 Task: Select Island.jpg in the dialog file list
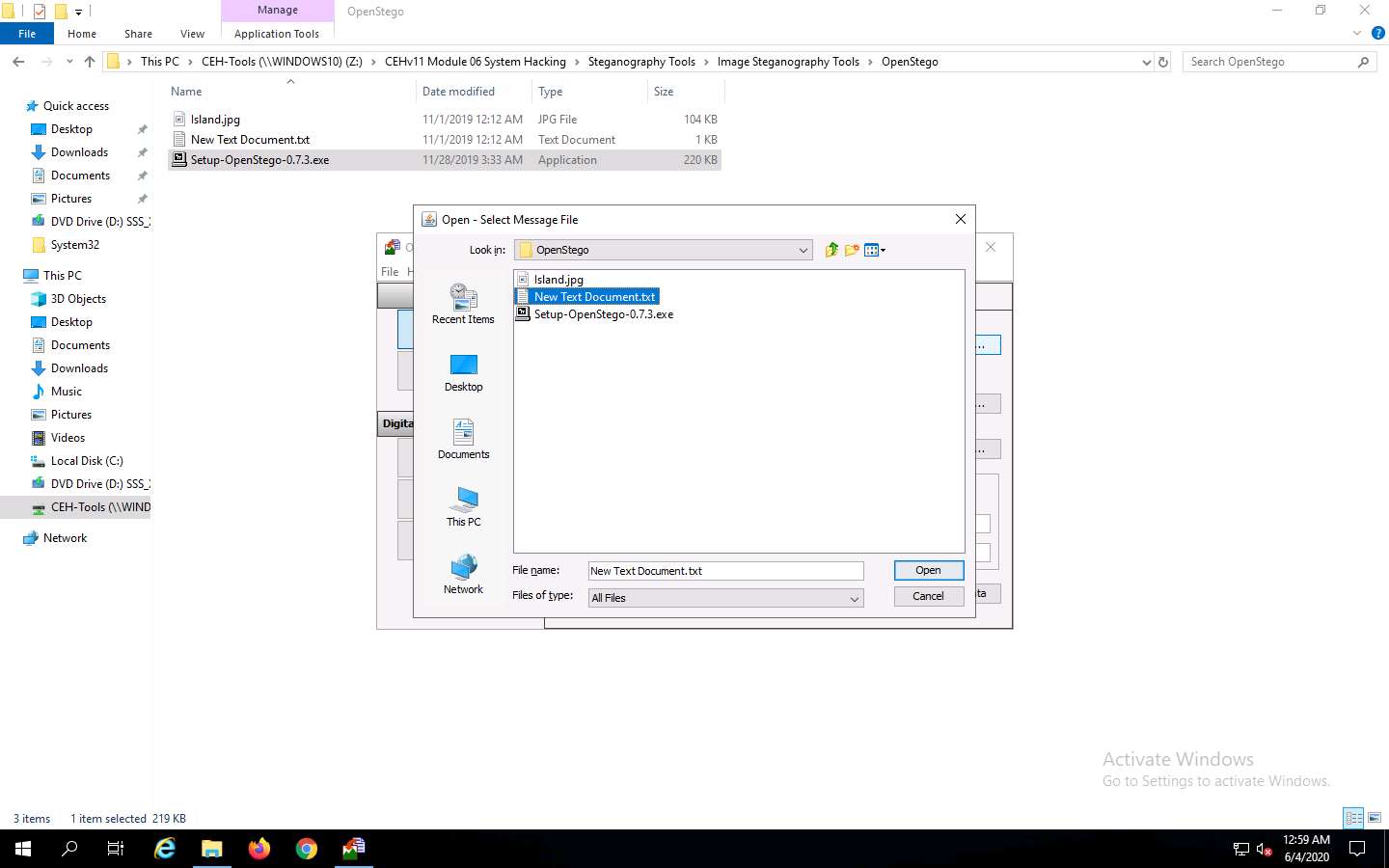point(550,280)
